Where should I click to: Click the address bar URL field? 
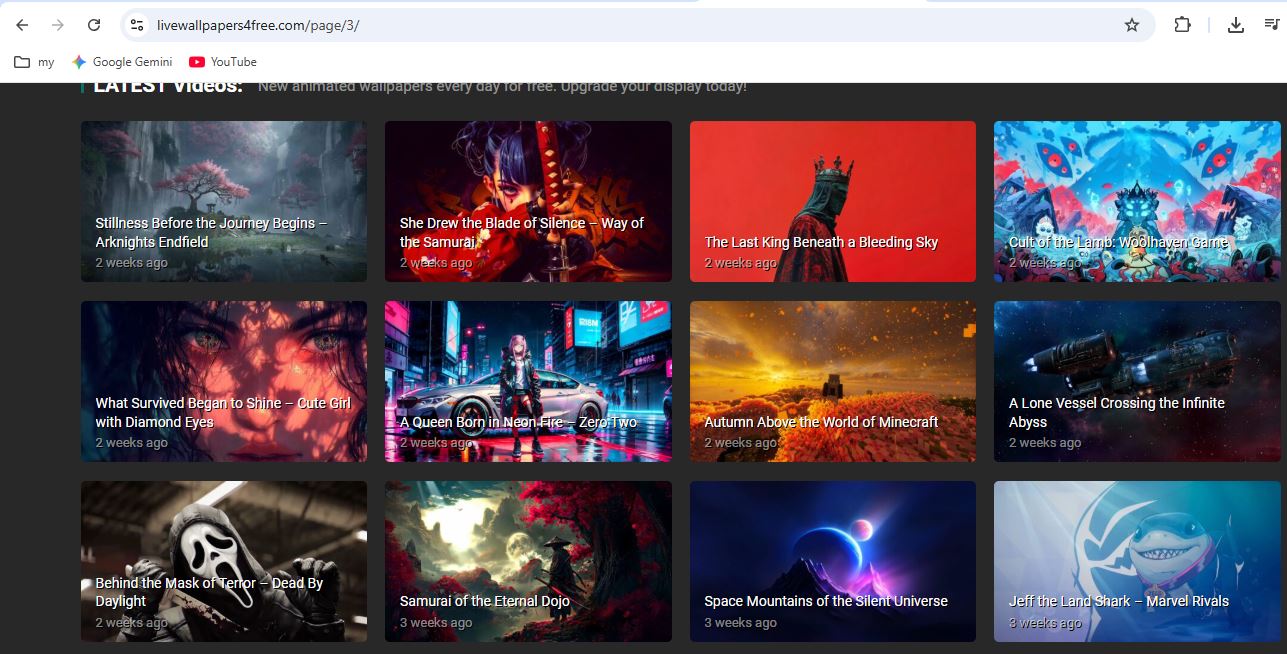point(600,25)
